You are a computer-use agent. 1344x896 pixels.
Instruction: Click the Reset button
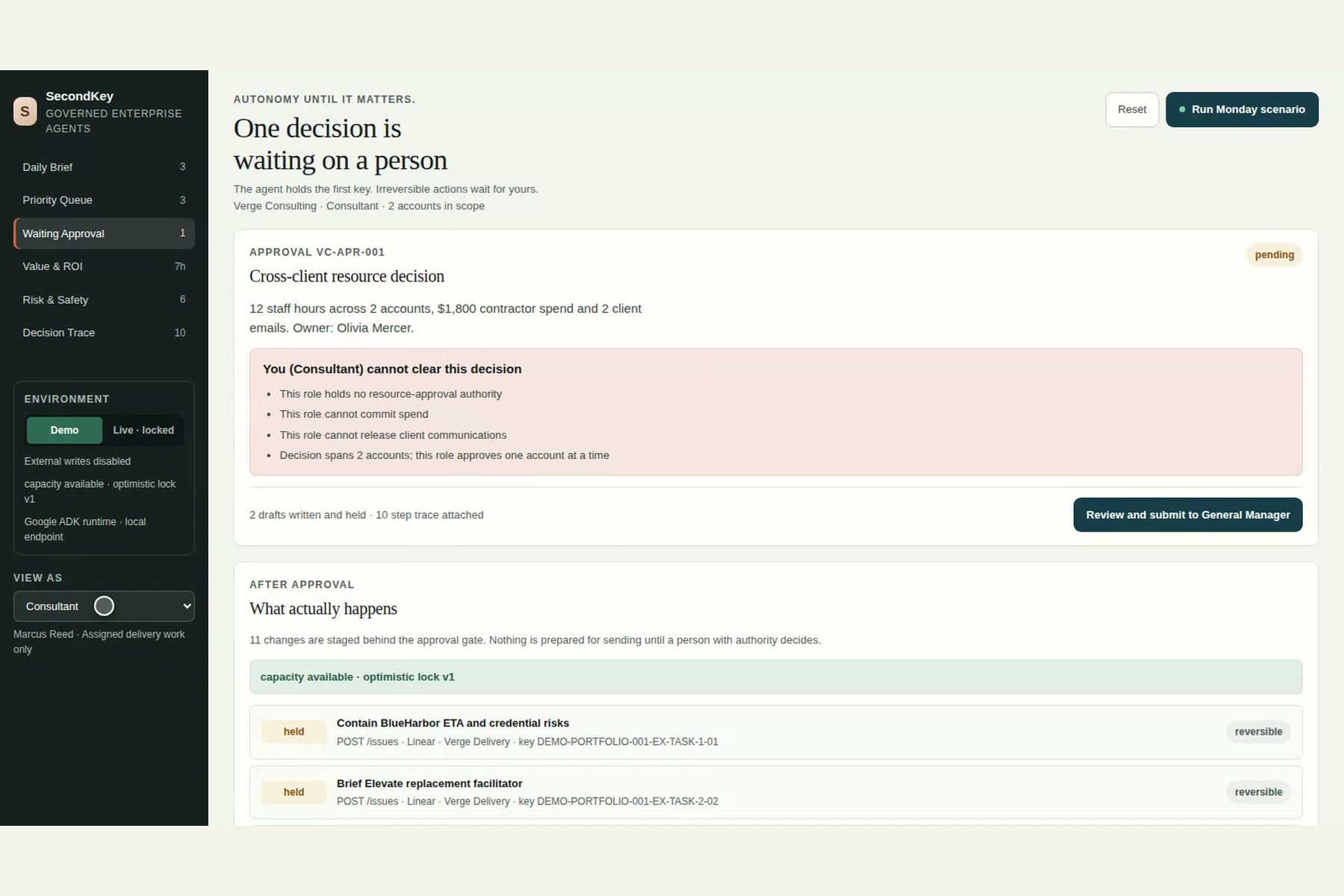coord(1132,110)
